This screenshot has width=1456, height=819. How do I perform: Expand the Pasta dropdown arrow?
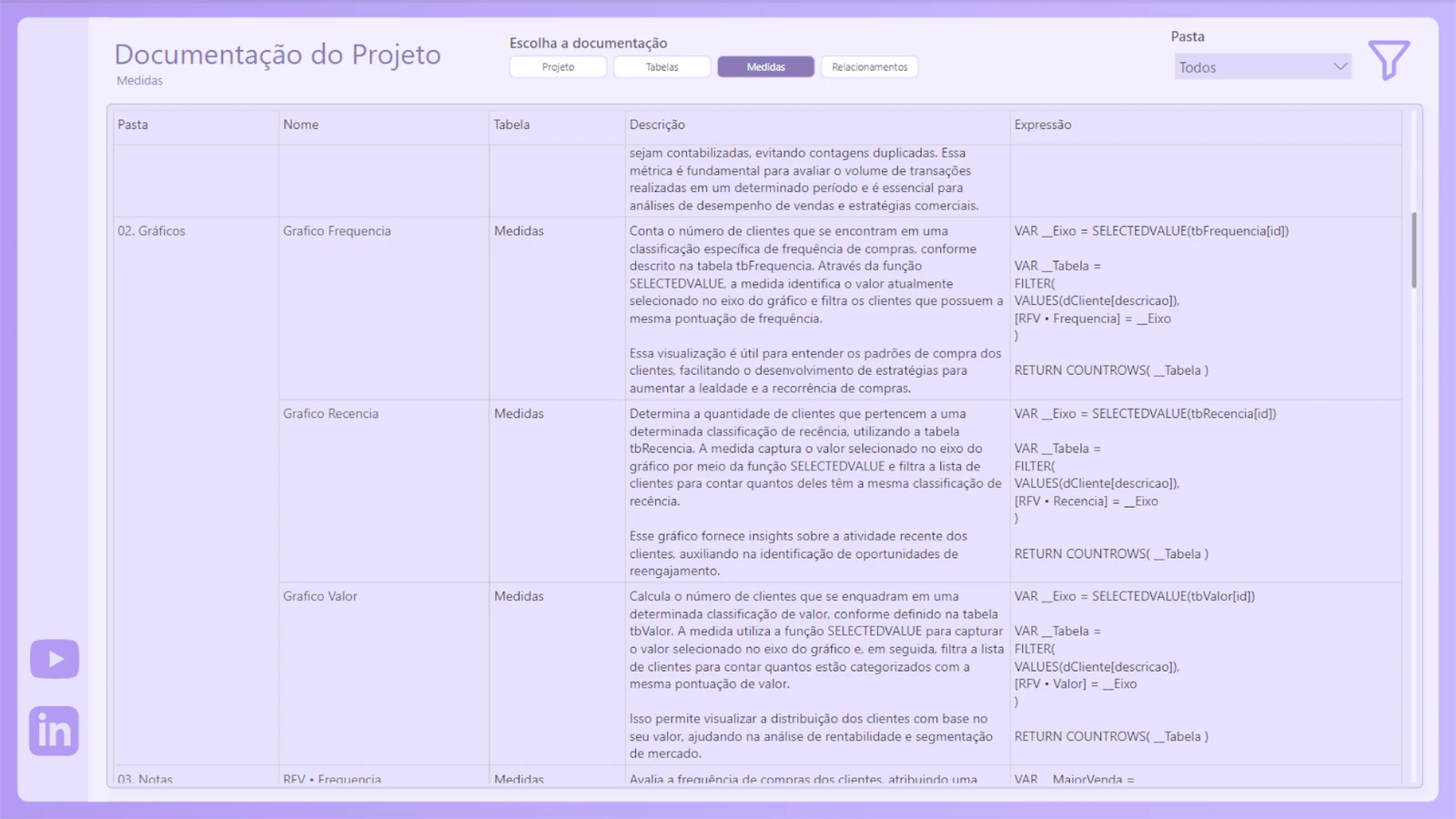(x=1340, y=66)
